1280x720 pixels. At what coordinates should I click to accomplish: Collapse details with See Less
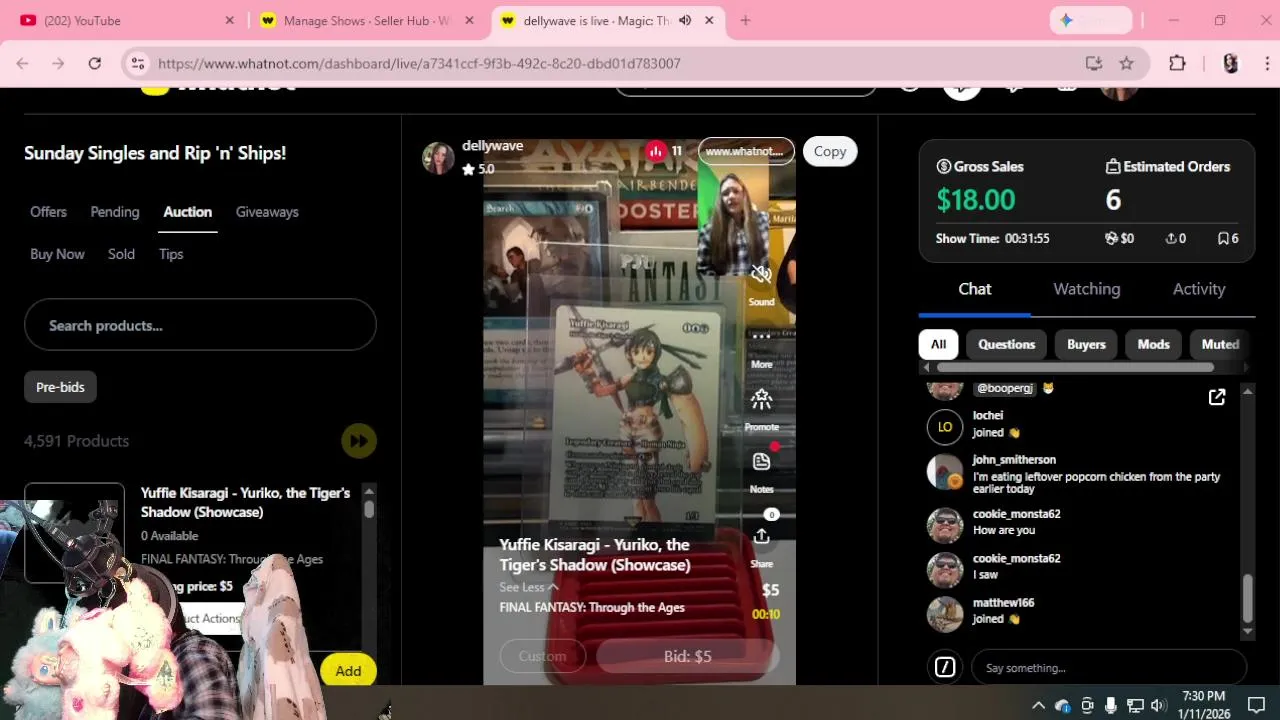[528, 587]
